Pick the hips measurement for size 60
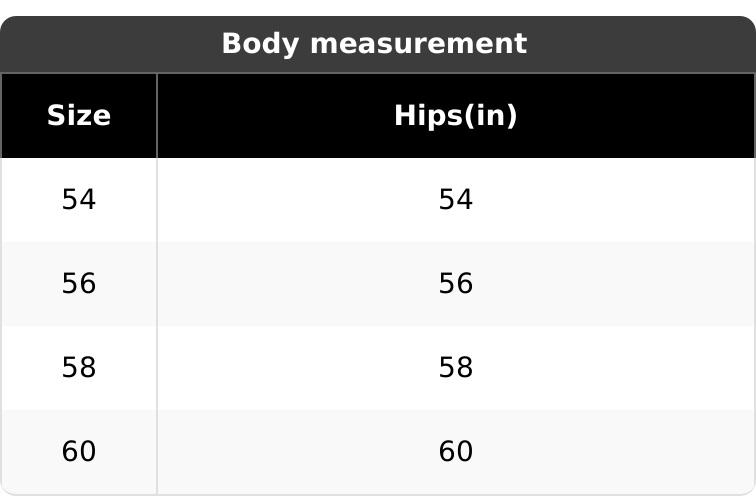Viewport: 756px width, 496px height. pyautogui.click(x=455, y=452)
